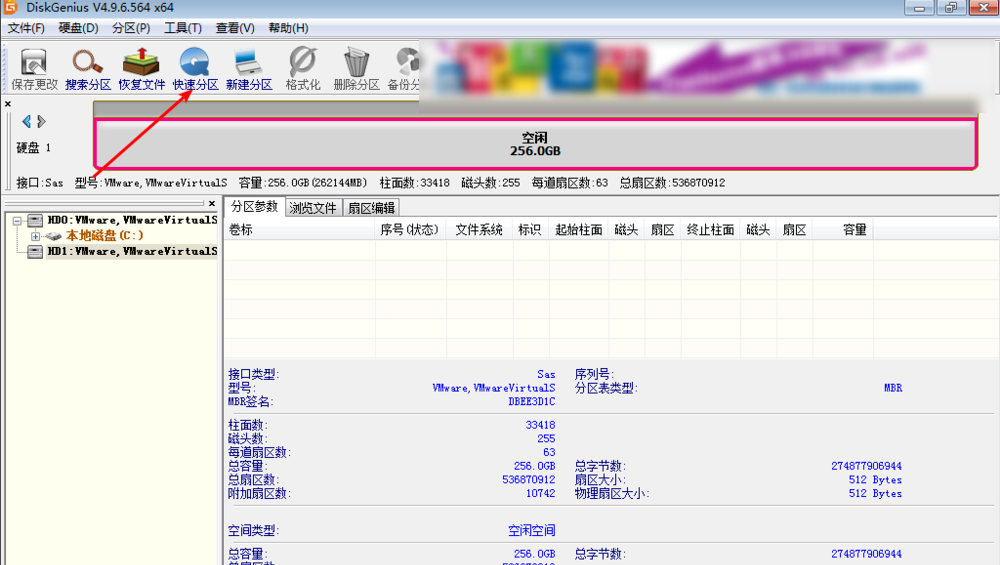Launch 恢复文件 (Recover Files) tool
Image resolution: width=1000 pixels, height=565 pixels.
[x=142, y=68]
